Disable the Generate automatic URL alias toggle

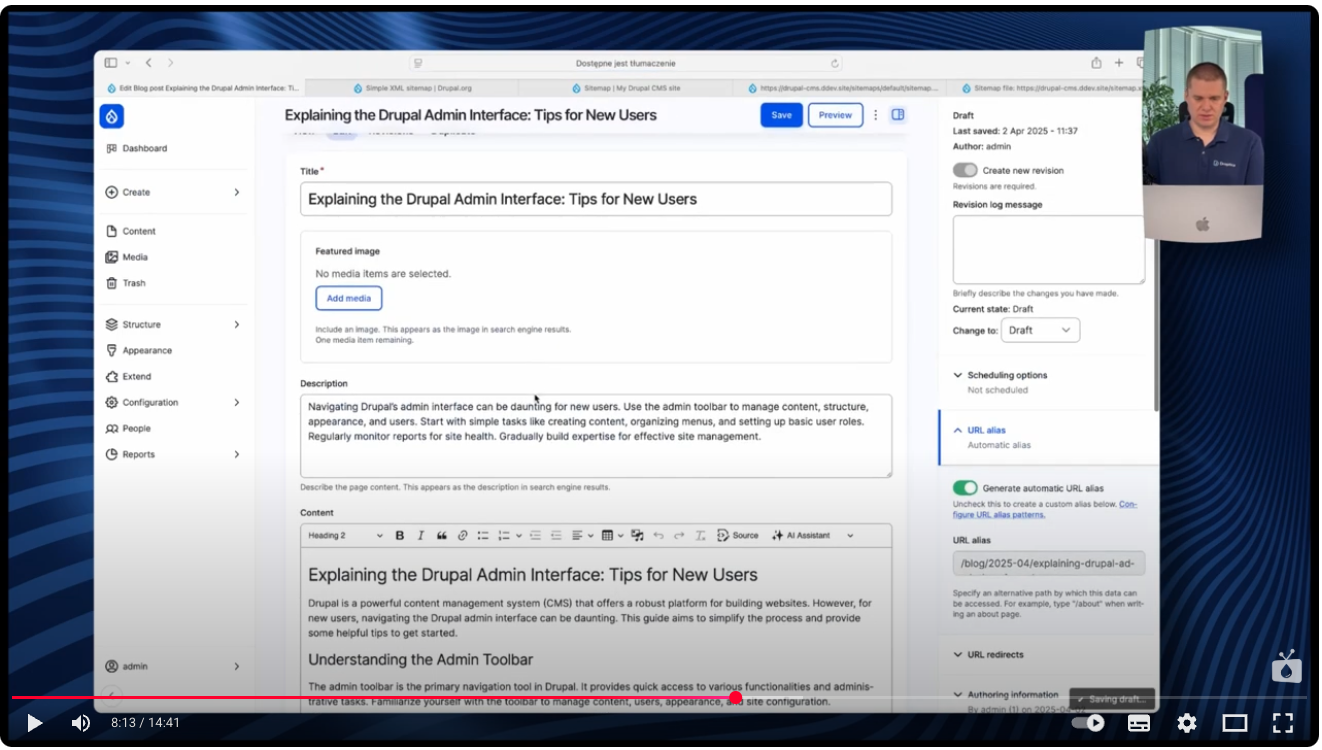(x=965, y=487)
